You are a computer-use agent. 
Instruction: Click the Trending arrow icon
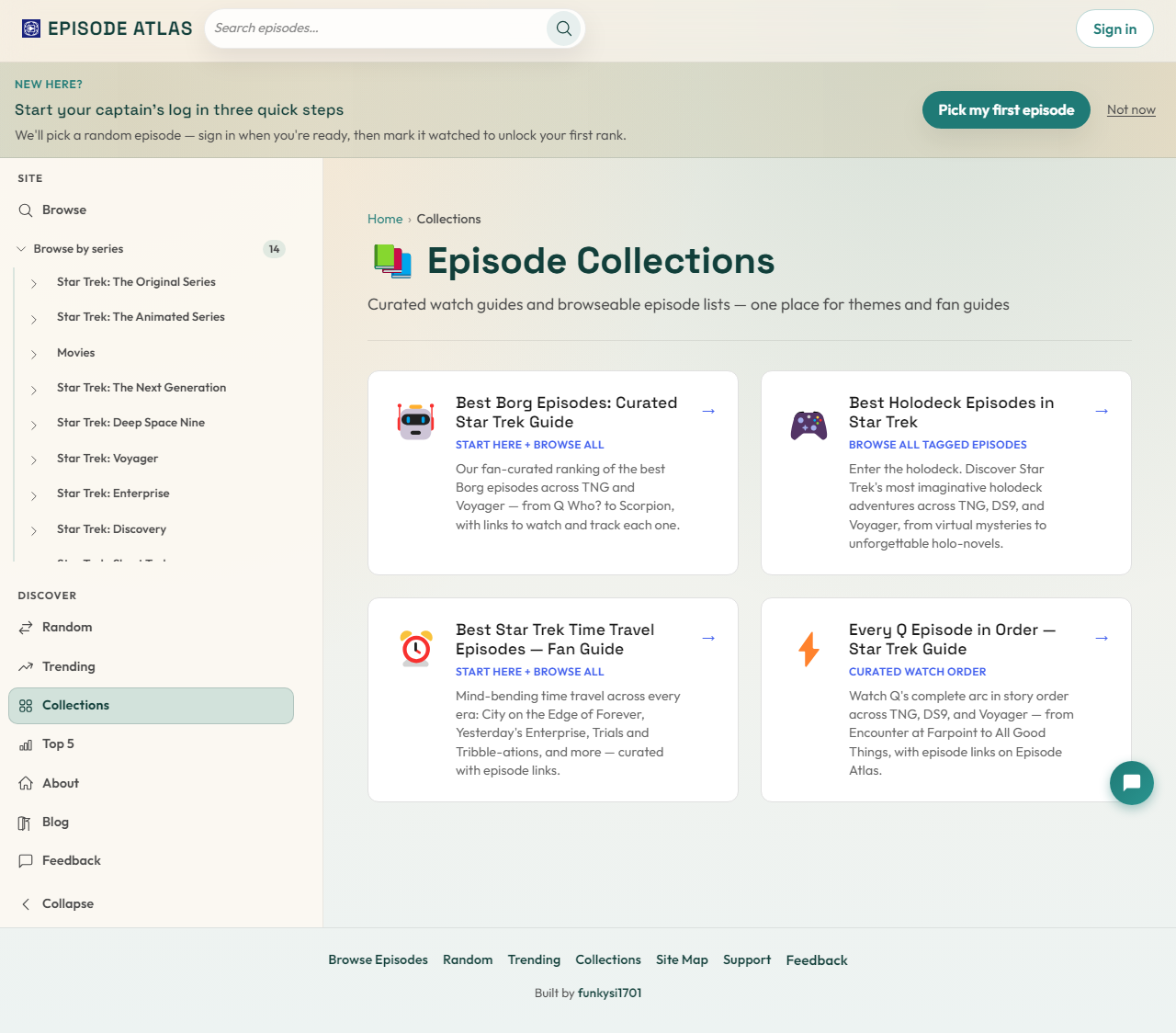pyautogui.click(x=26, y=666)
